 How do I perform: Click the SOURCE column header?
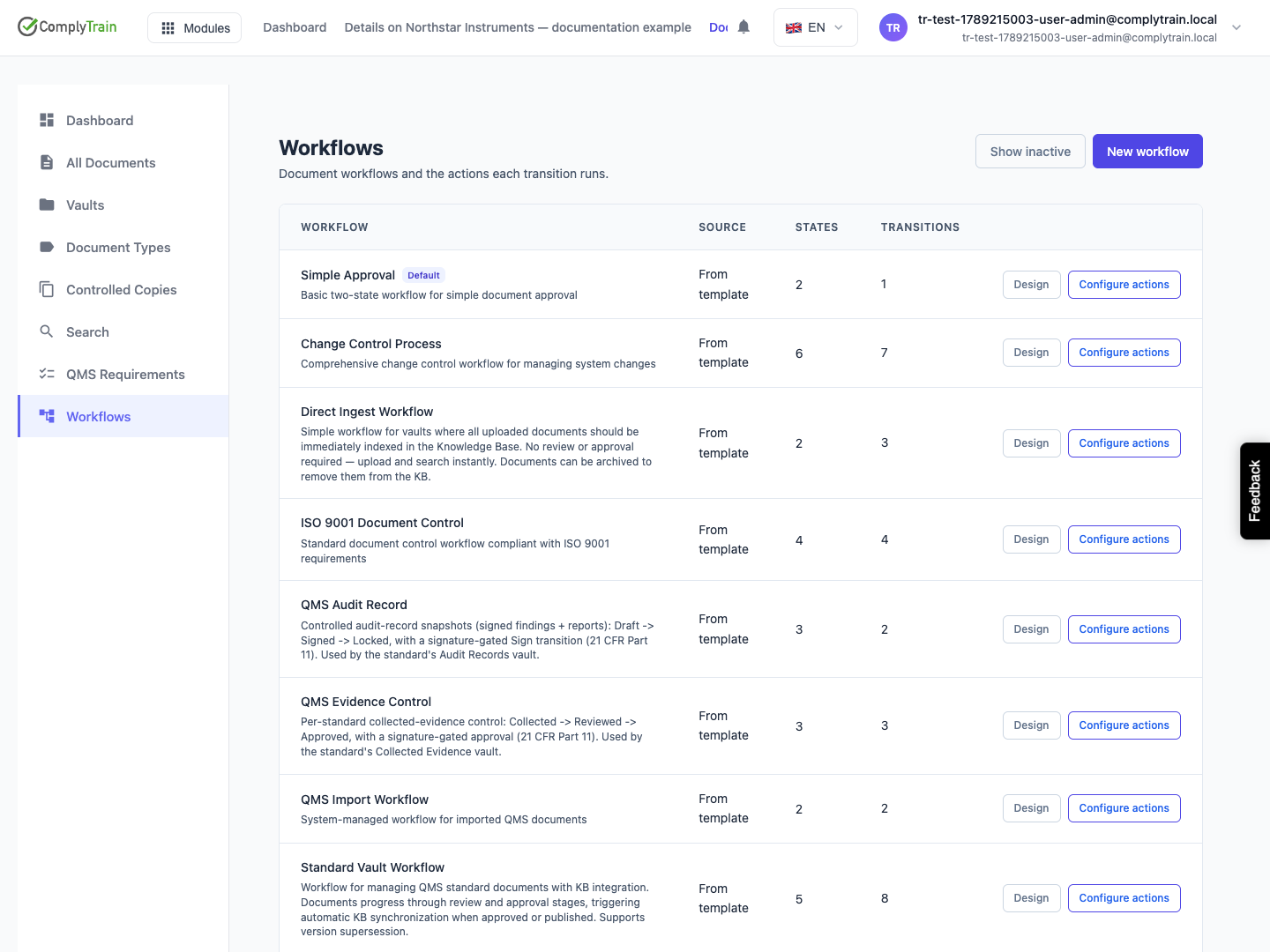click(x=722, y=227)
